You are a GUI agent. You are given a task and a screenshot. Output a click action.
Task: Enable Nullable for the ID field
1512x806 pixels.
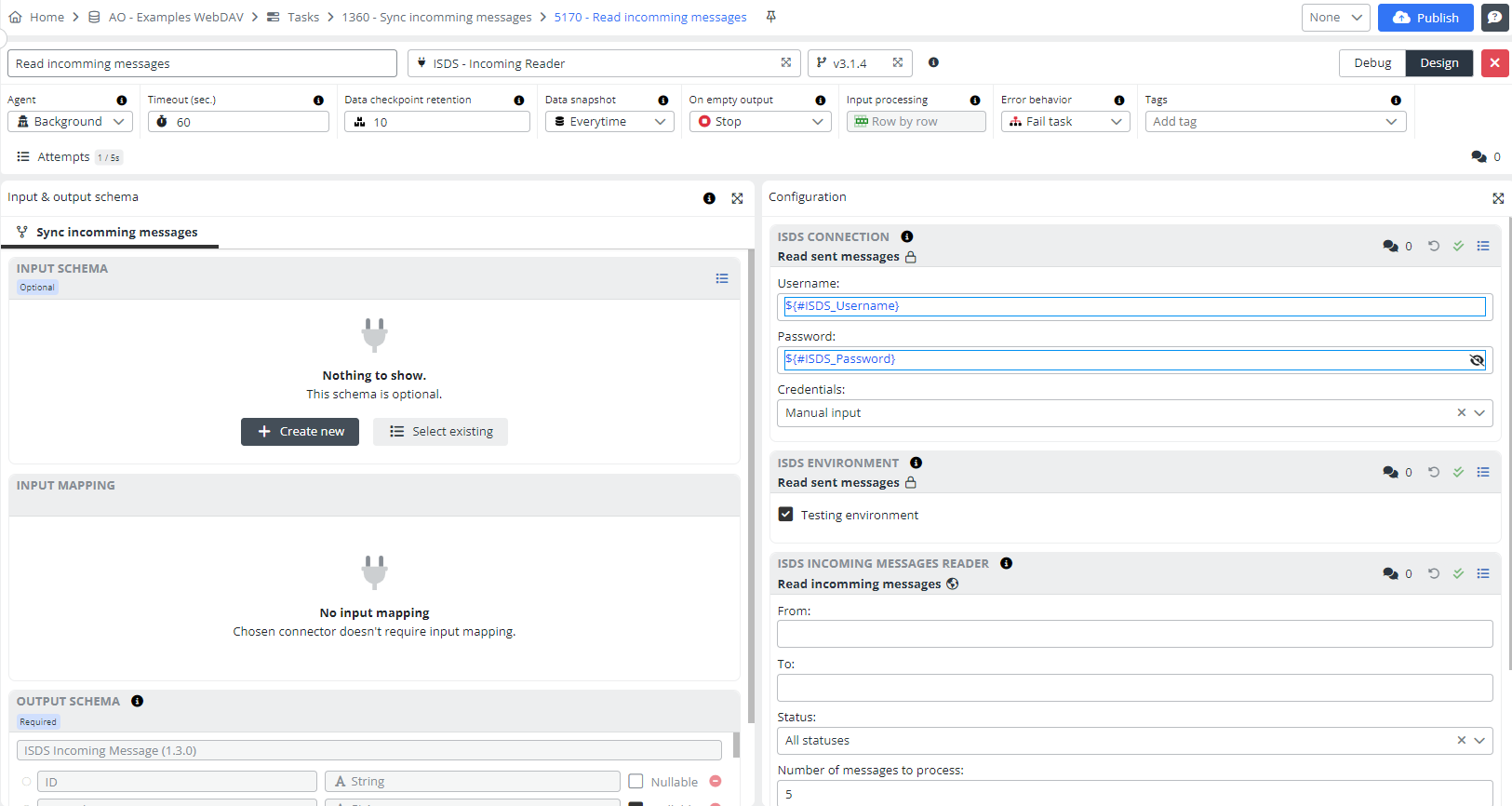point(636,782)
